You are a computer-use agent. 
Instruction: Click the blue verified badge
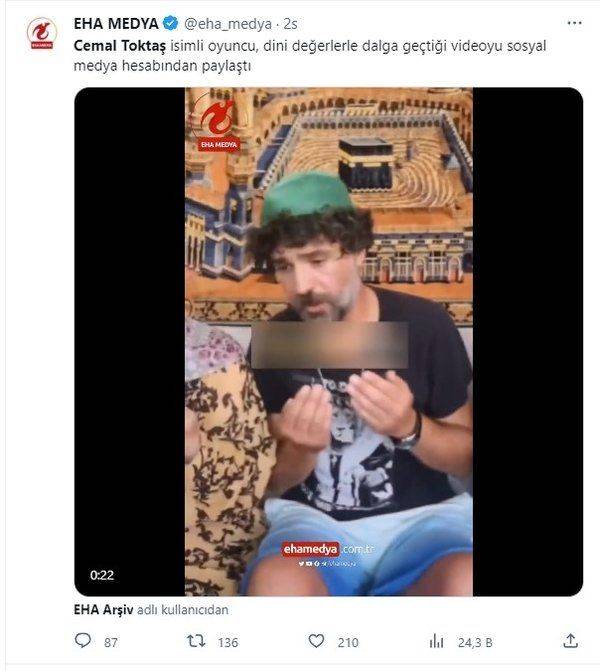click(x=171, y=23)
